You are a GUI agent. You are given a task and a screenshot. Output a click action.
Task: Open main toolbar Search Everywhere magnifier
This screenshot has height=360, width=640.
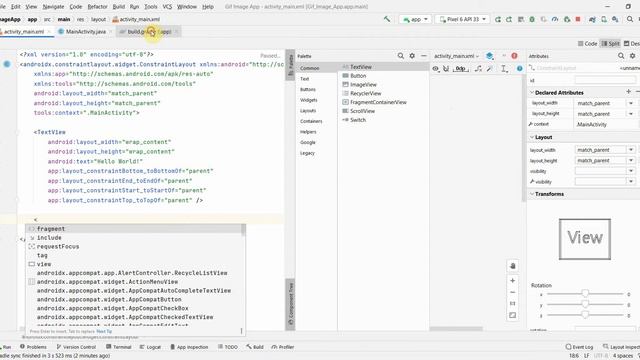(x=630, y=19)
